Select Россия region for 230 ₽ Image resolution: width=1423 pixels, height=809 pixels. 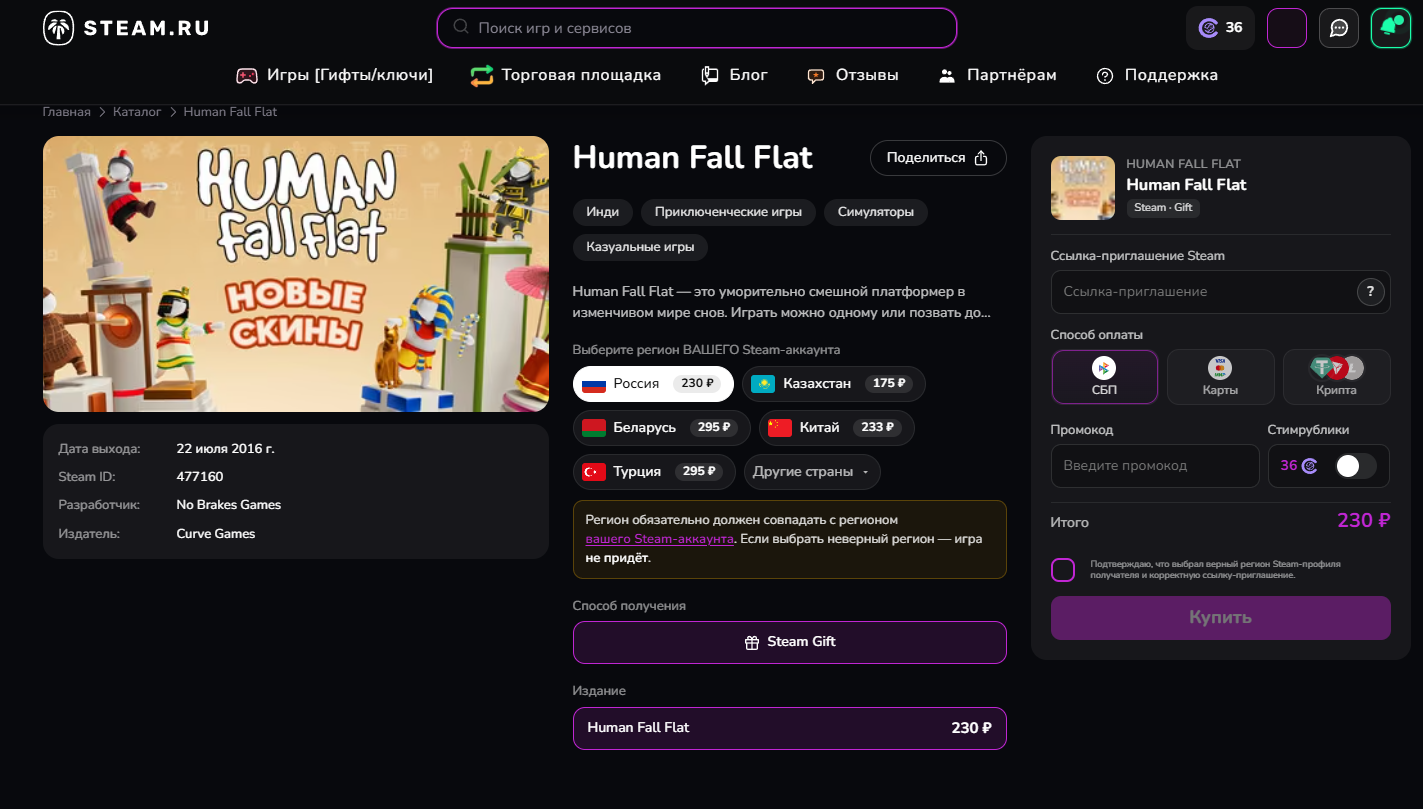pos(653,384)
